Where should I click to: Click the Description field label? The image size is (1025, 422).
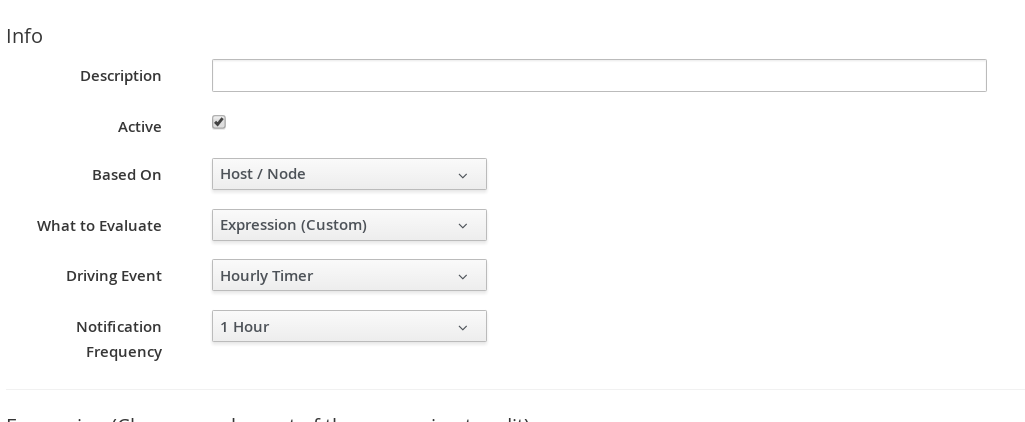(x=121, y=76)
